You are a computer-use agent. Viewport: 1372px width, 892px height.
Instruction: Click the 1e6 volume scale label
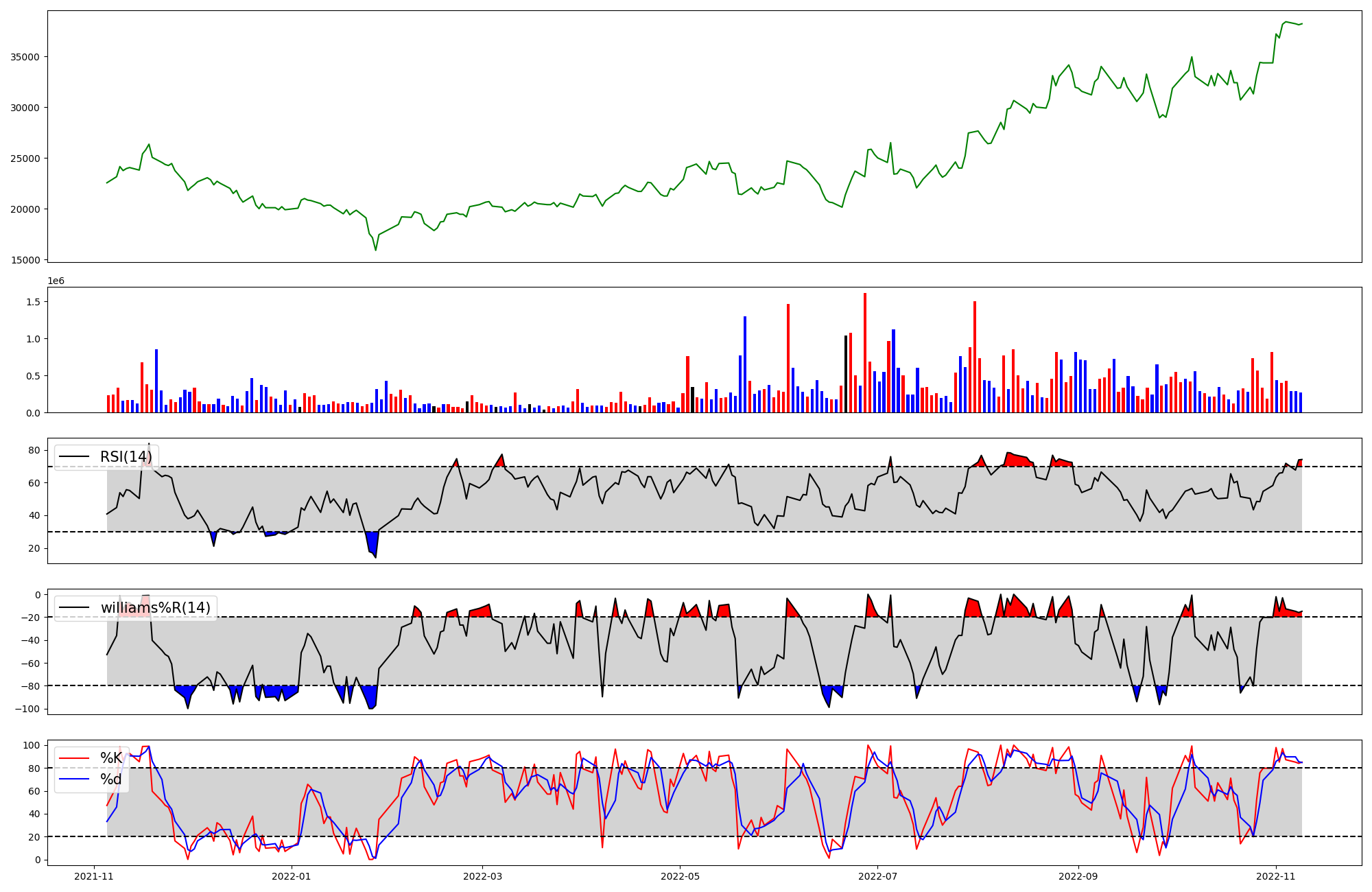pyautogui.click(x=56, y=281)
